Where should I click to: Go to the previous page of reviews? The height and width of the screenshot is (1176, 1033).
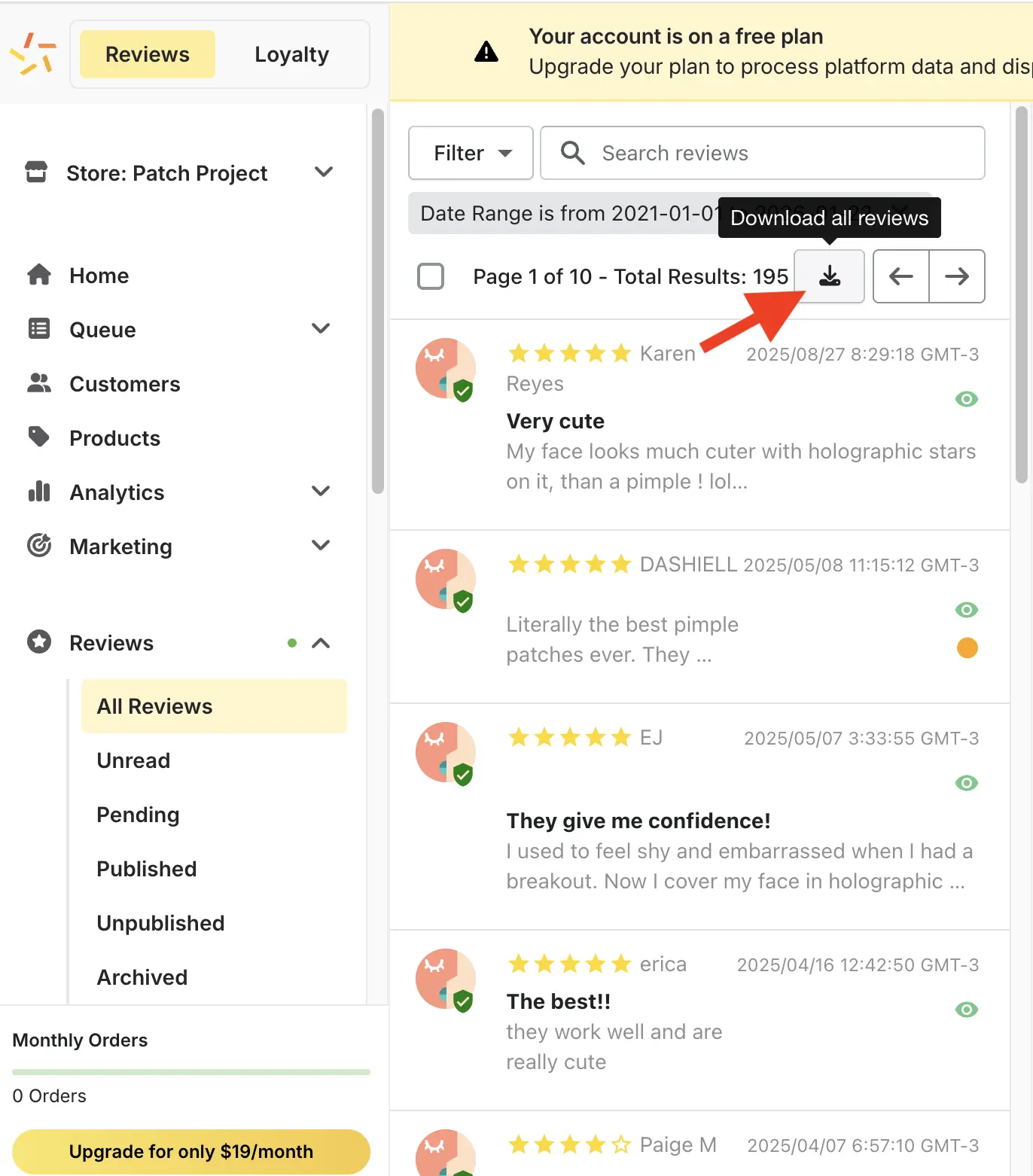(x=901, y=276)
